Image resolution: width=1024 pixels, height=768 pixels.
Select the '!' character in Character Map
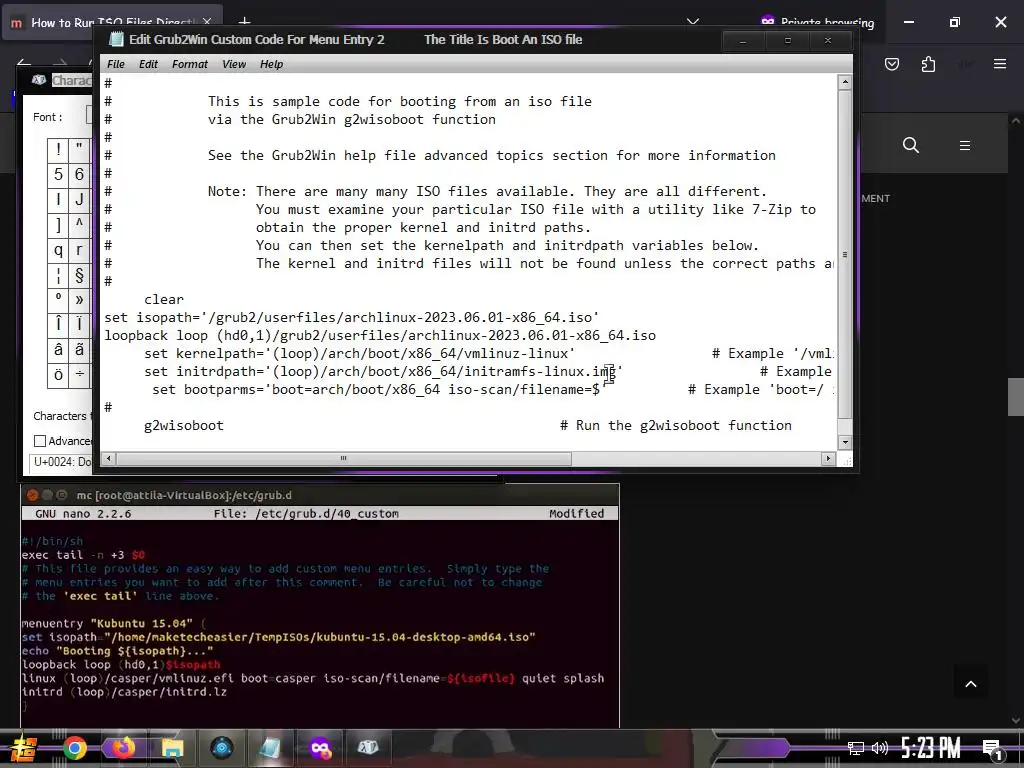(x=58, y=150)
